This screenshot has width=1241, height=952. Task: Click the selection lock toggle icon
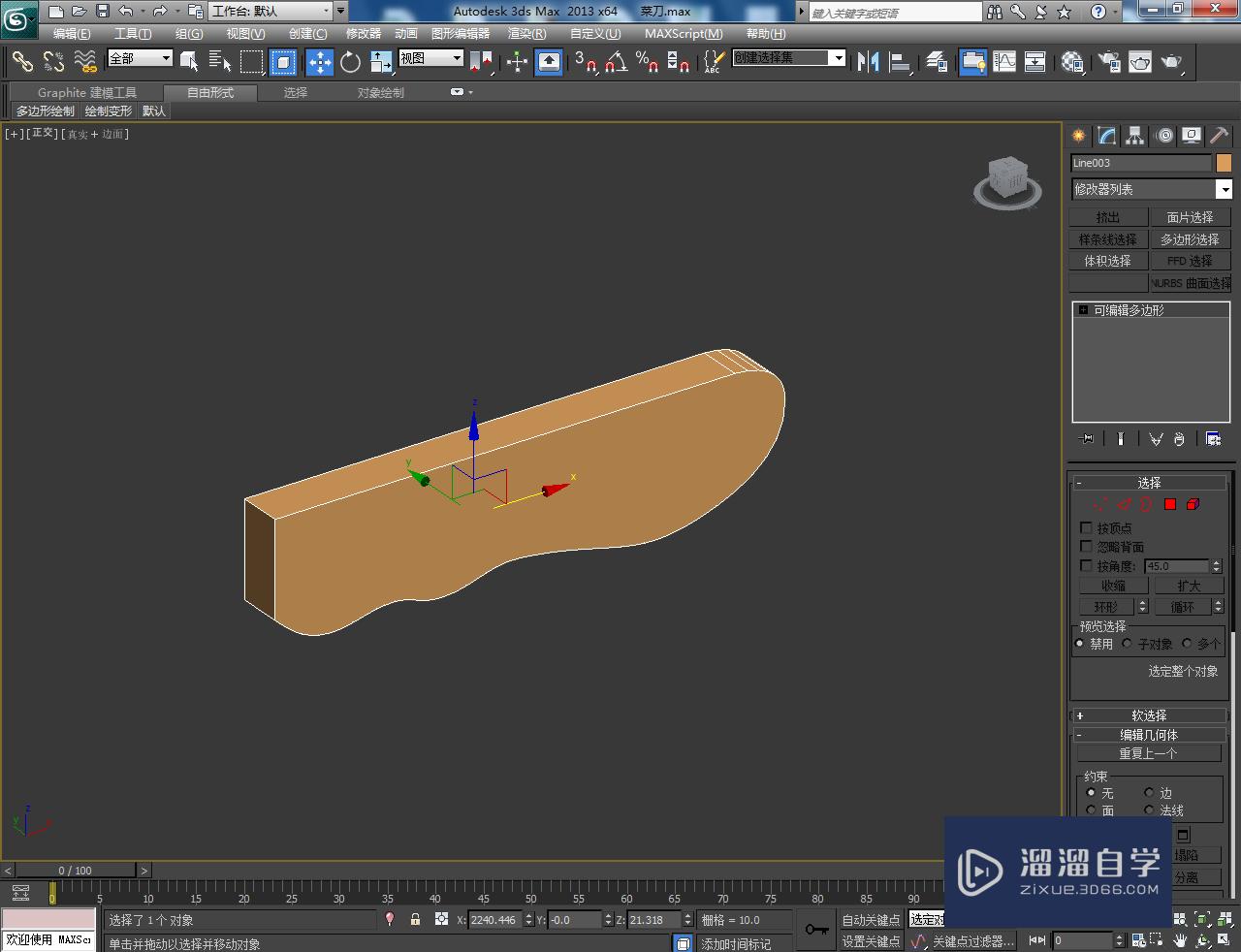(415, 919)
